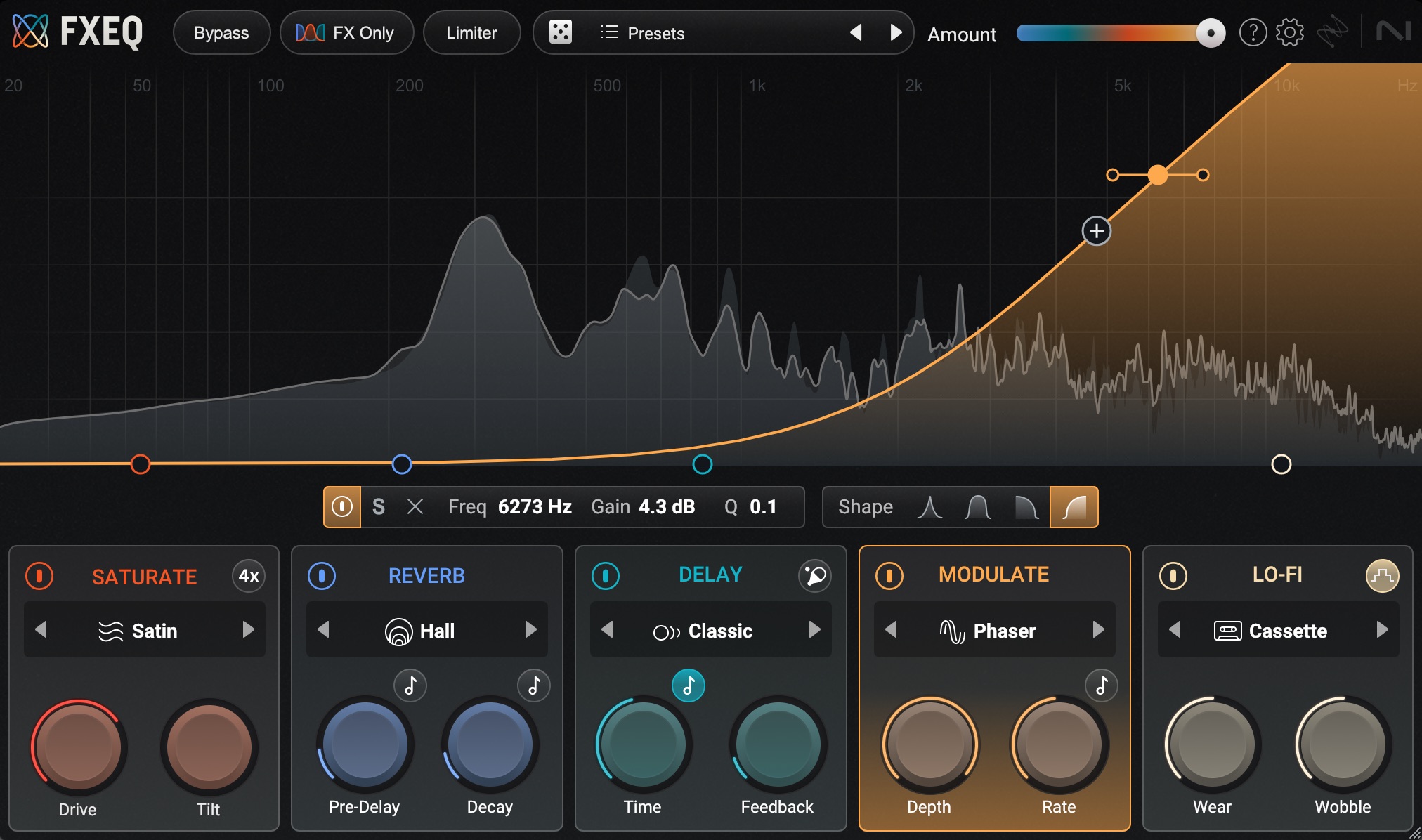Toggle the Bypass button
Screen dimensions: 1422x840
click(x=221, y=32)
